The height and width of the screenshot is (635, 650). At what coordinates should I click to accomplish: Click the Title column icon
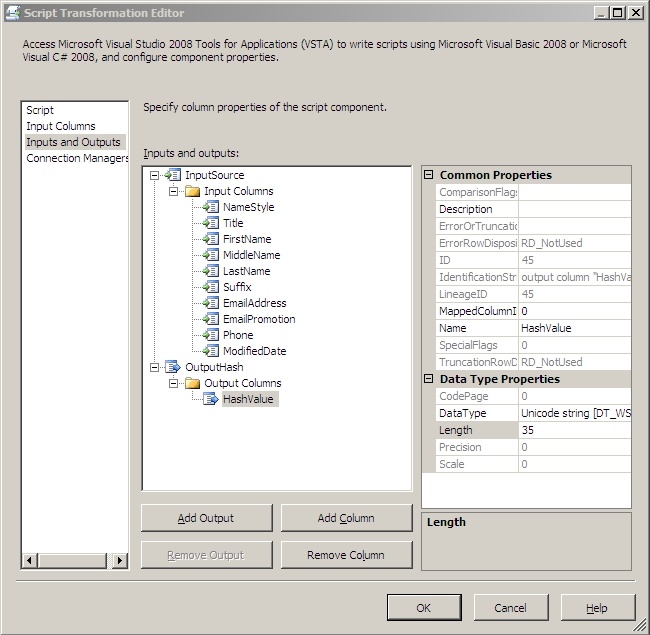pyautogui.click(x=211, y=223)
